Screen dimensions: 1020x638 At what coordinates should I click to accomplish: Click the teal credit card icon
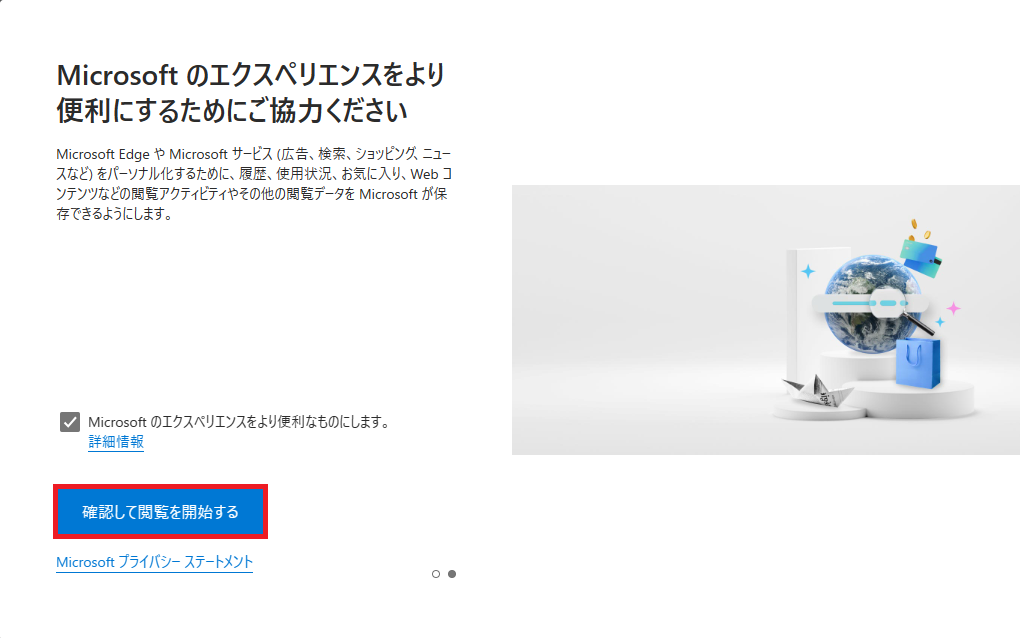click(920, 258)
